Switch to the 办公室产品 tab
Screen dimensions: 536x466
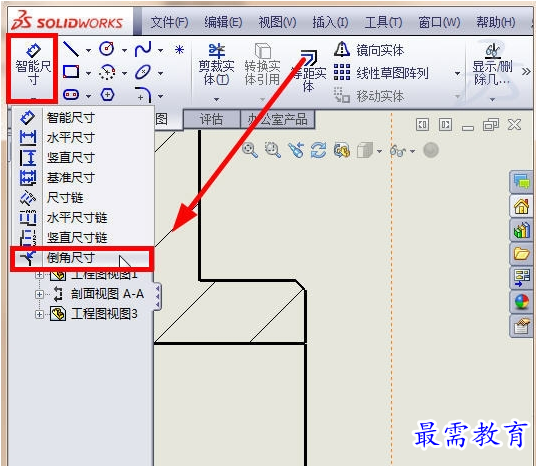point(278,119)
